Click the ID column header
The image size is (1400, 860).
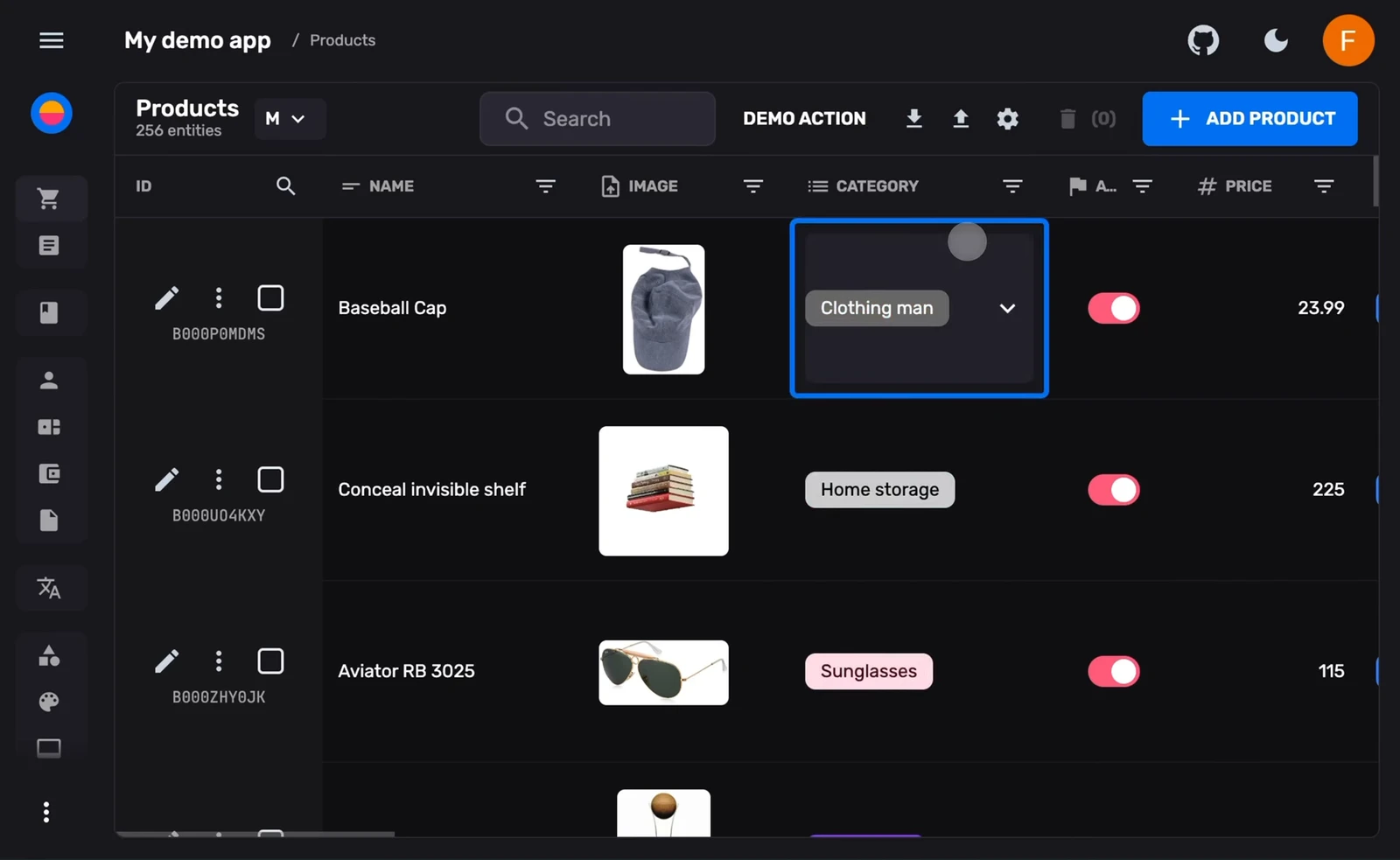(143, 185)
